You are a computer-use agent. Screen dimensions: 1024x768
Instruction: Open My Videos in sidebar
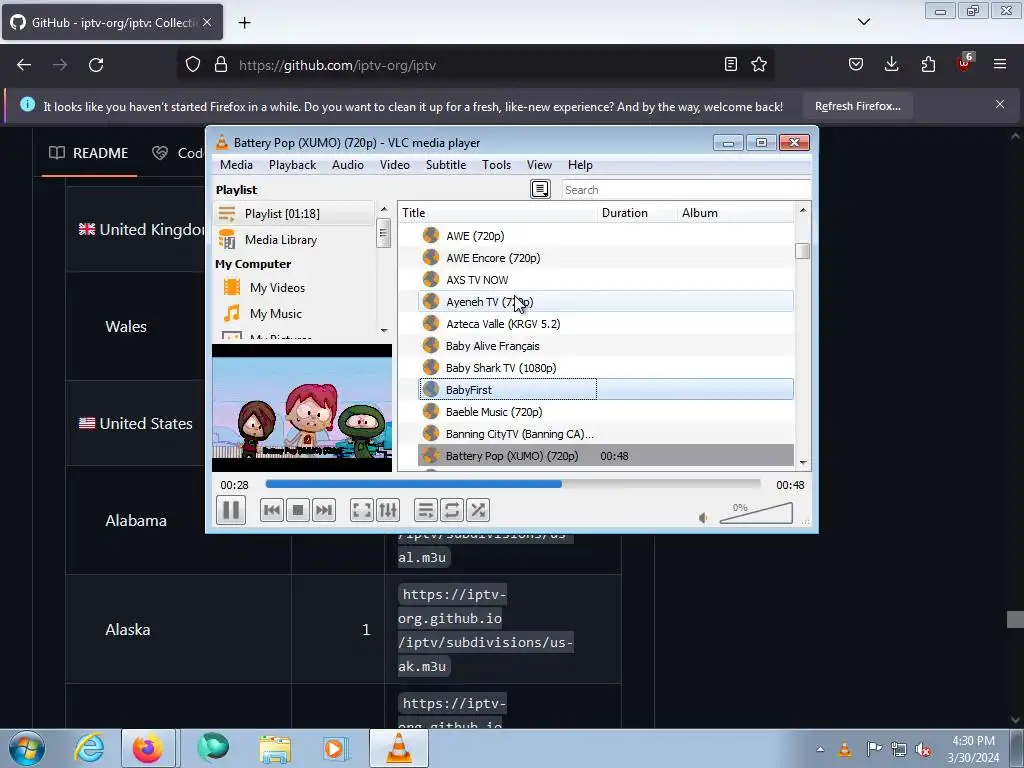click(277, 287)
